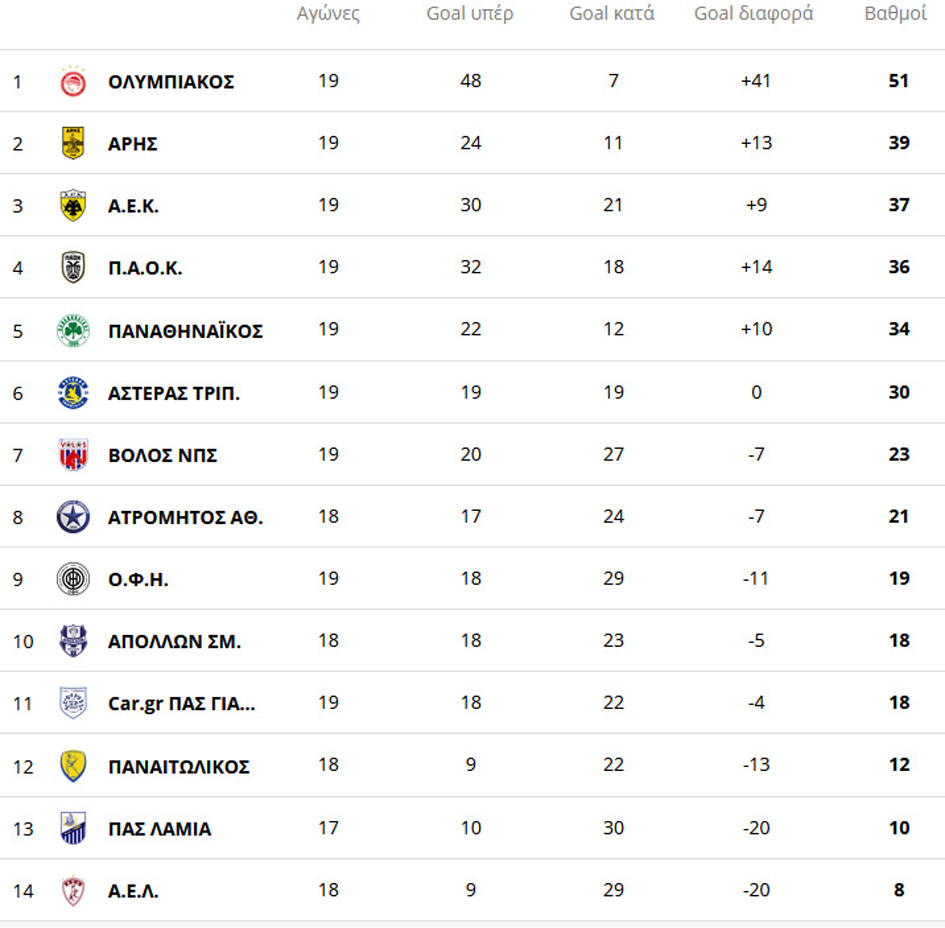Open the A.E.L. horse emblem
Screen dimensions: 945x928
(x=73, y=890)
